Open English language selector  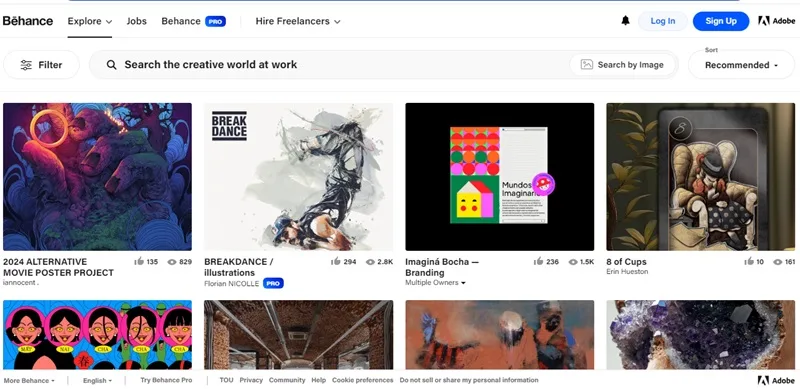(x=97, y=380)
